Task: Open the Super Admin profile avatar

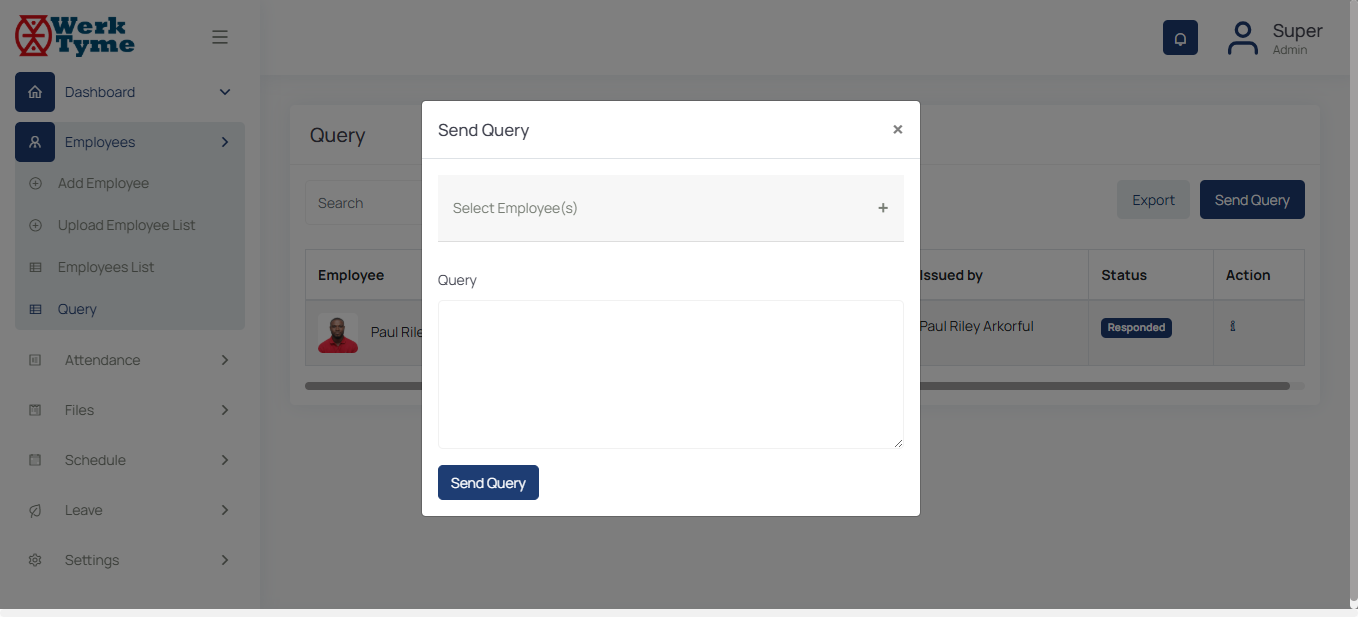Action: tap(1242, 38)
